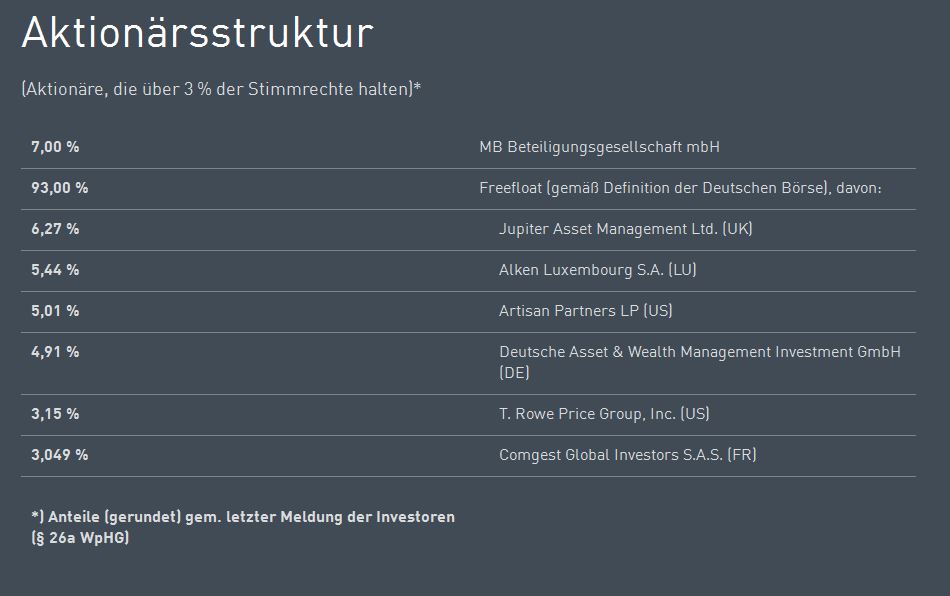Click the subtitle about 3 % Stimmrechte

coord(221,89)
